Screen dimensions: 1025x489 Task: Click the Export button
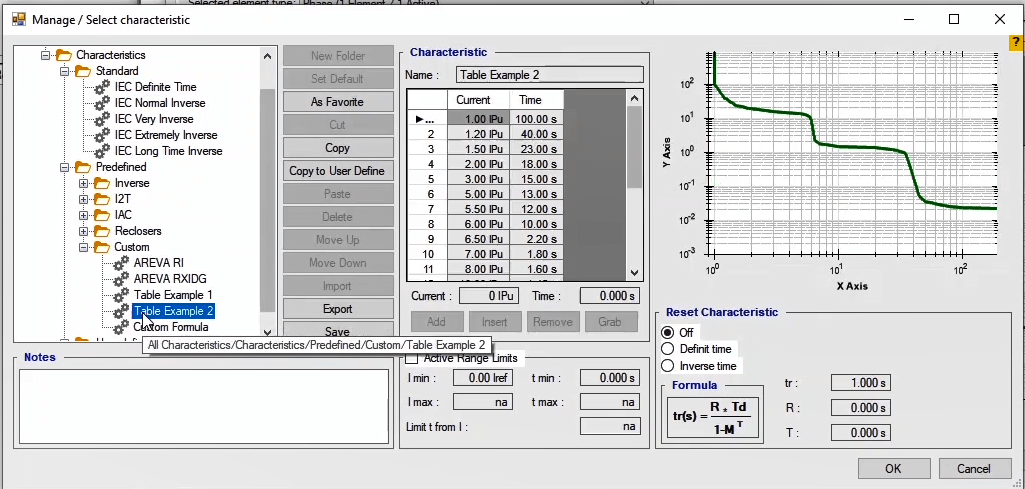pyautogui.click(x=337, y=309)
